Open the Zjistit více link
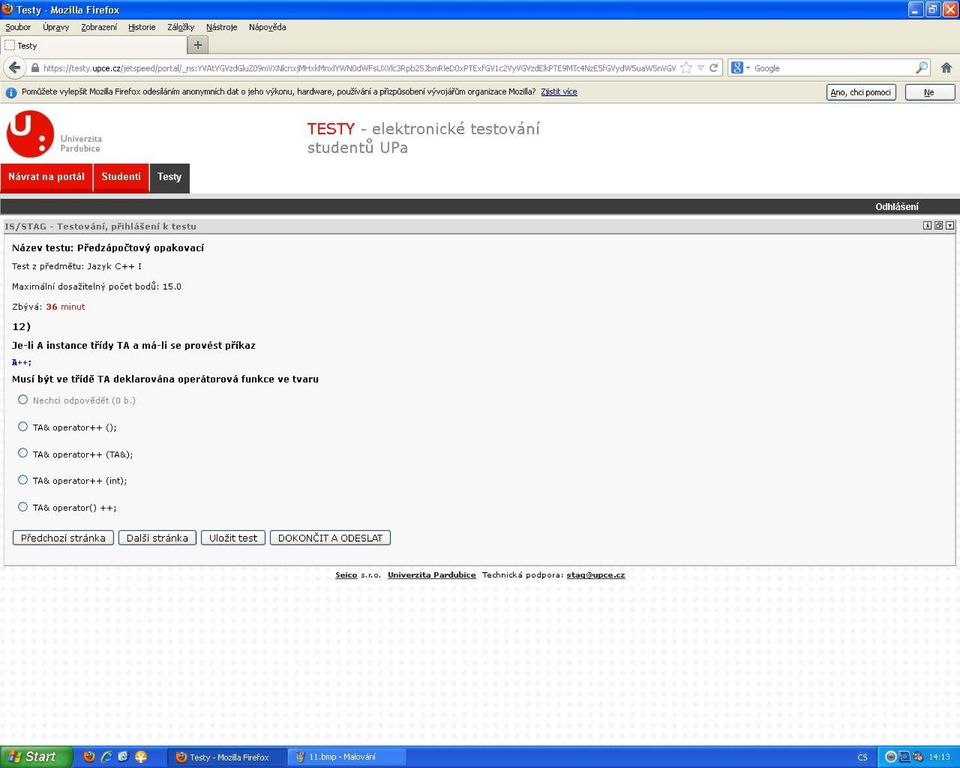960x768 pixels. pos(559,92)
